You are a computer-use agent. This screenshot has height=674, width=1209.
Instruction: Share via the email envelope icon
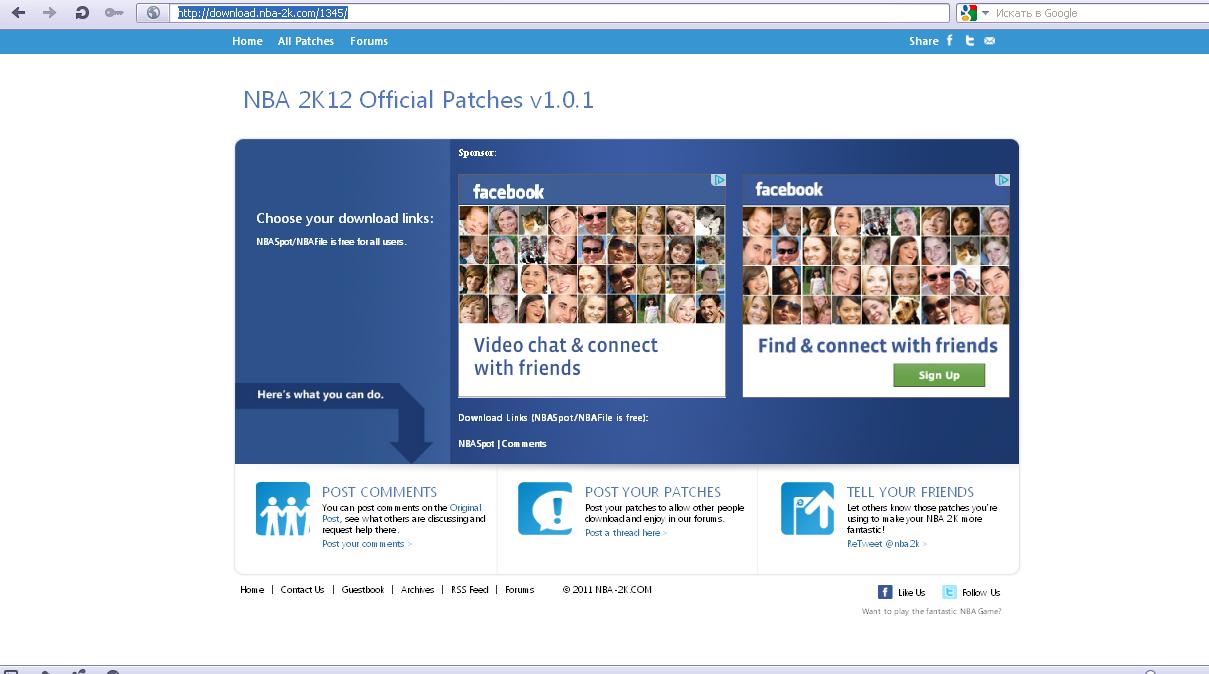(x=989, y=41)
